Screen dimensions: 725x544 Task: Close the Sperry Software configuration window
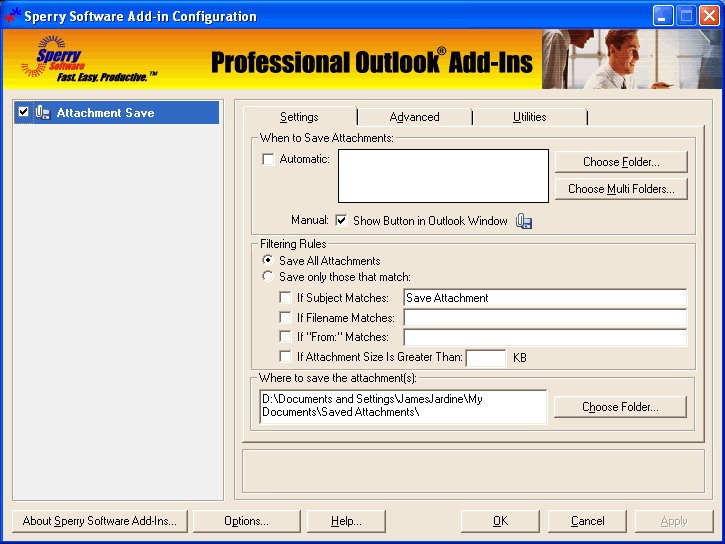pyautogui.click(x=709, y=16)
